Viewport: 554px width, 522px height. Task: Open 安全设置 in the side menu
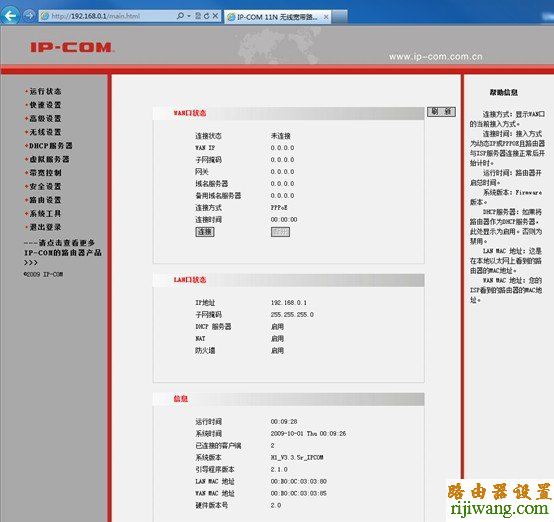(x=45, y=186)
